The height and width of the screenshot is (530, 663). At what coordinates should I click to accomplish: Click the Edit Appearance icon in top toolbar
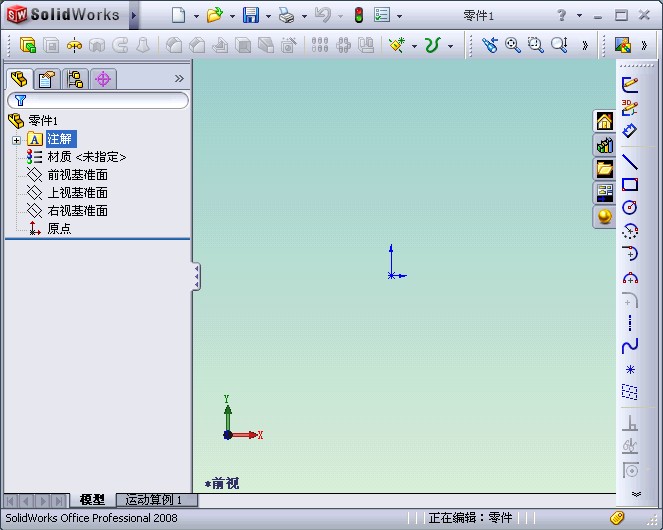click(623, 45)
